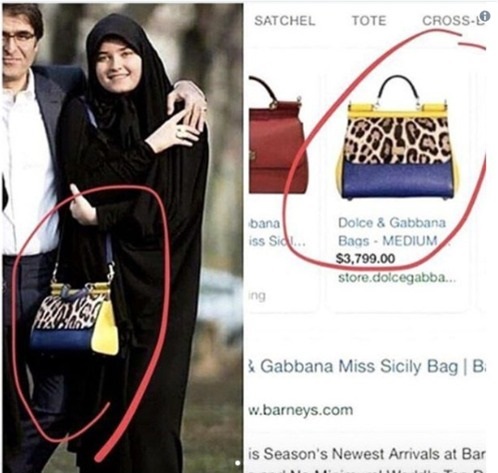This screenshot has width=498, height=473.
Task: Click the partially visible 'ing' shopping label
Action: click(257, 296)
